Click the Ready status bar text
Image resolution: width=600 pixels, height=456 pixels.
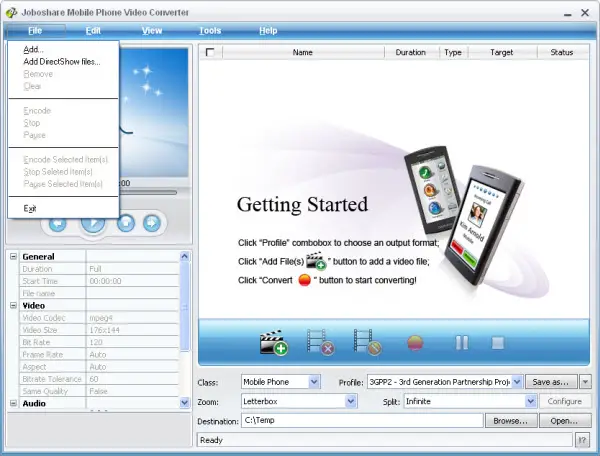pyautogui.click(x=211, y=440)
